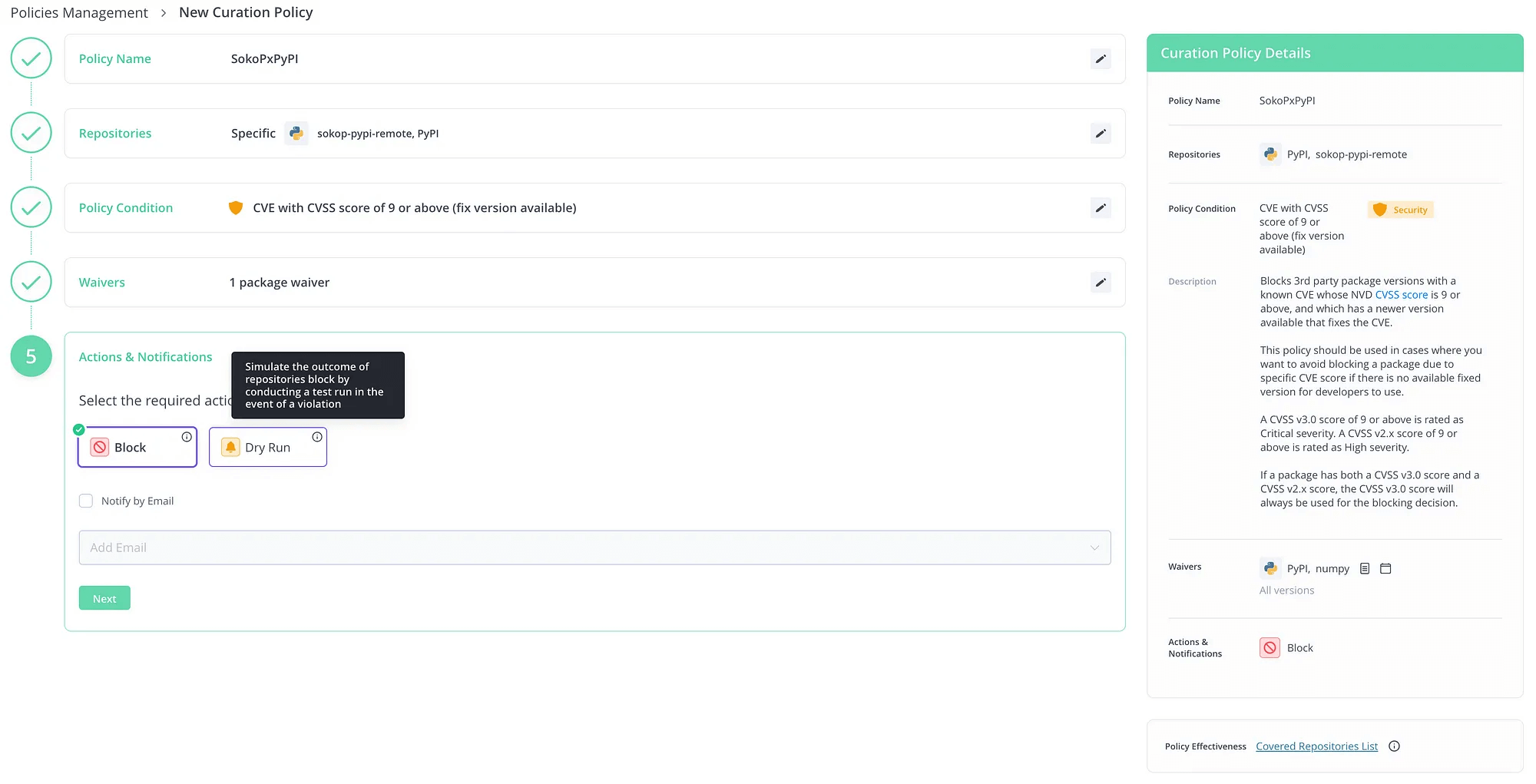This screenshot has height=784, width=1536.
Task: Enable the Notify by Email checkbox
Action: (86, 501)
